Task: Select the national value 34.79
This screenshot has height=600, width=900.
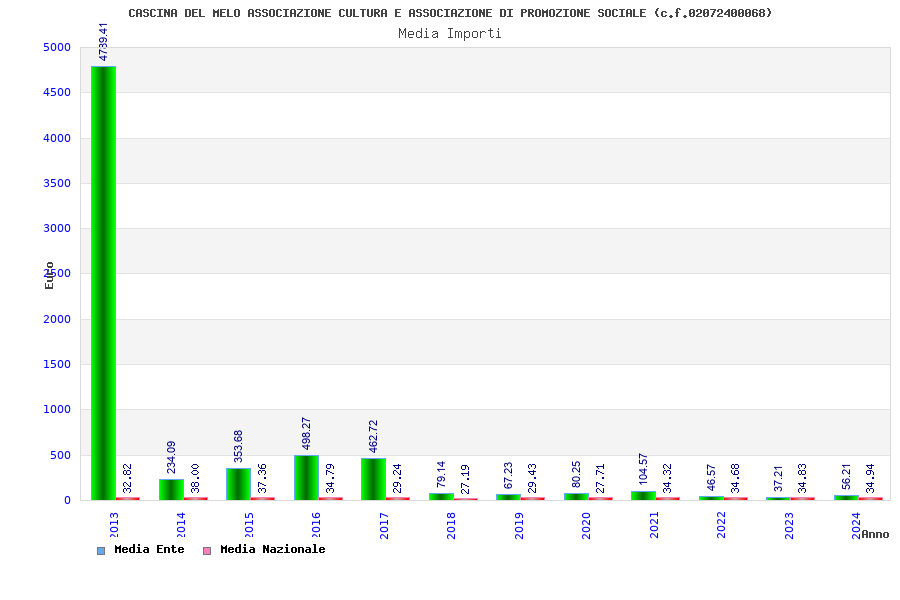Action: (x=330, y=479)
